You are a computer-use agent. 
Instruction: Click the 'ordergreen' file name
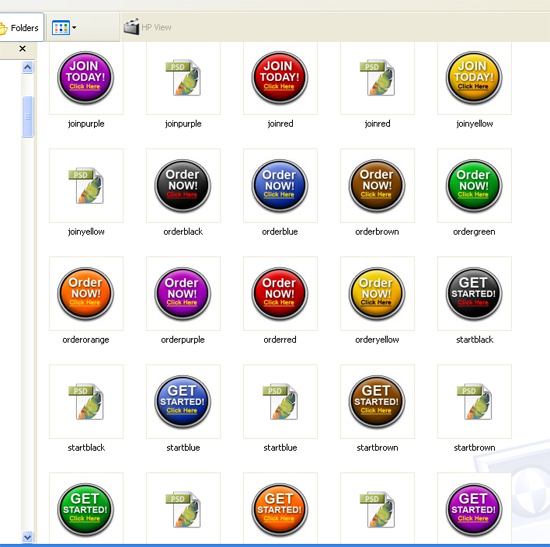474,232
